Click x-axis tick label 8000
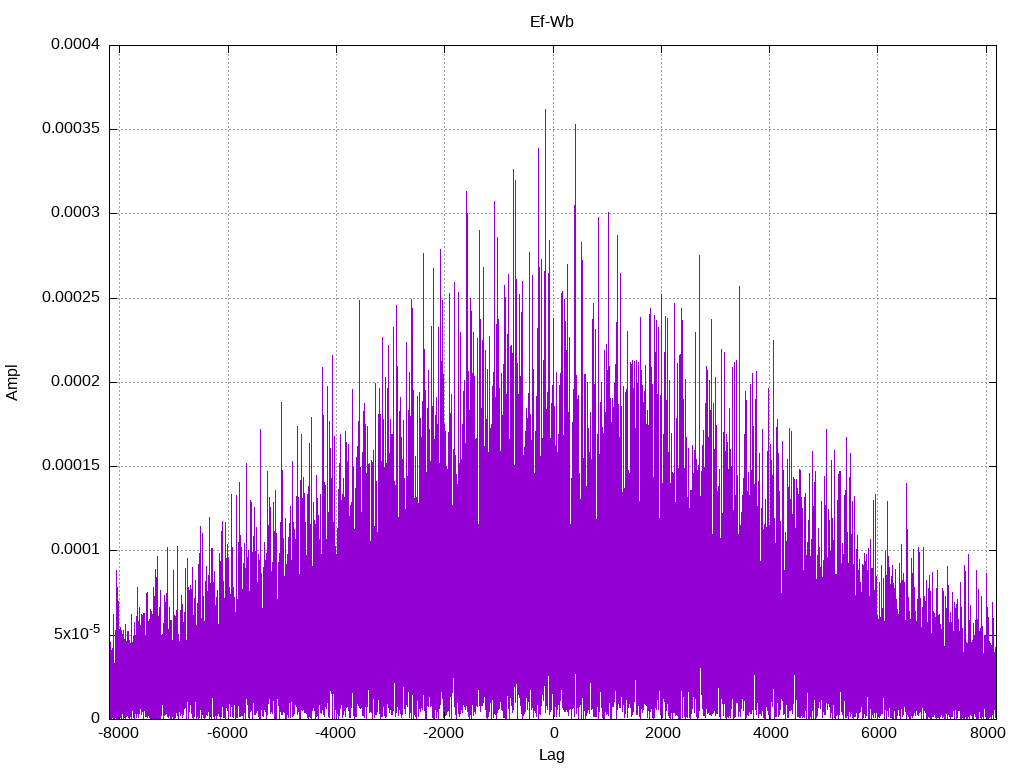The image size is (1024, 768). pyautogui.click(x=987, y=733)
